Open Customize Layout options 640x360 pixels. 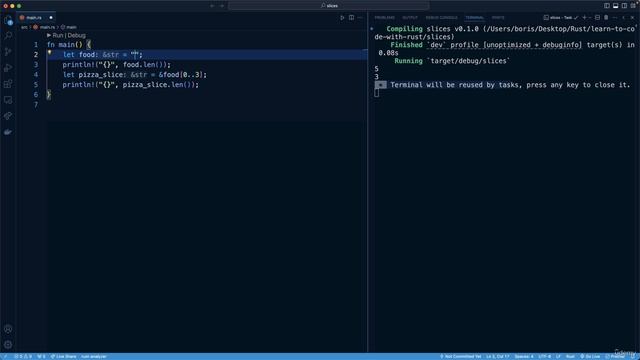pos(633,6)
